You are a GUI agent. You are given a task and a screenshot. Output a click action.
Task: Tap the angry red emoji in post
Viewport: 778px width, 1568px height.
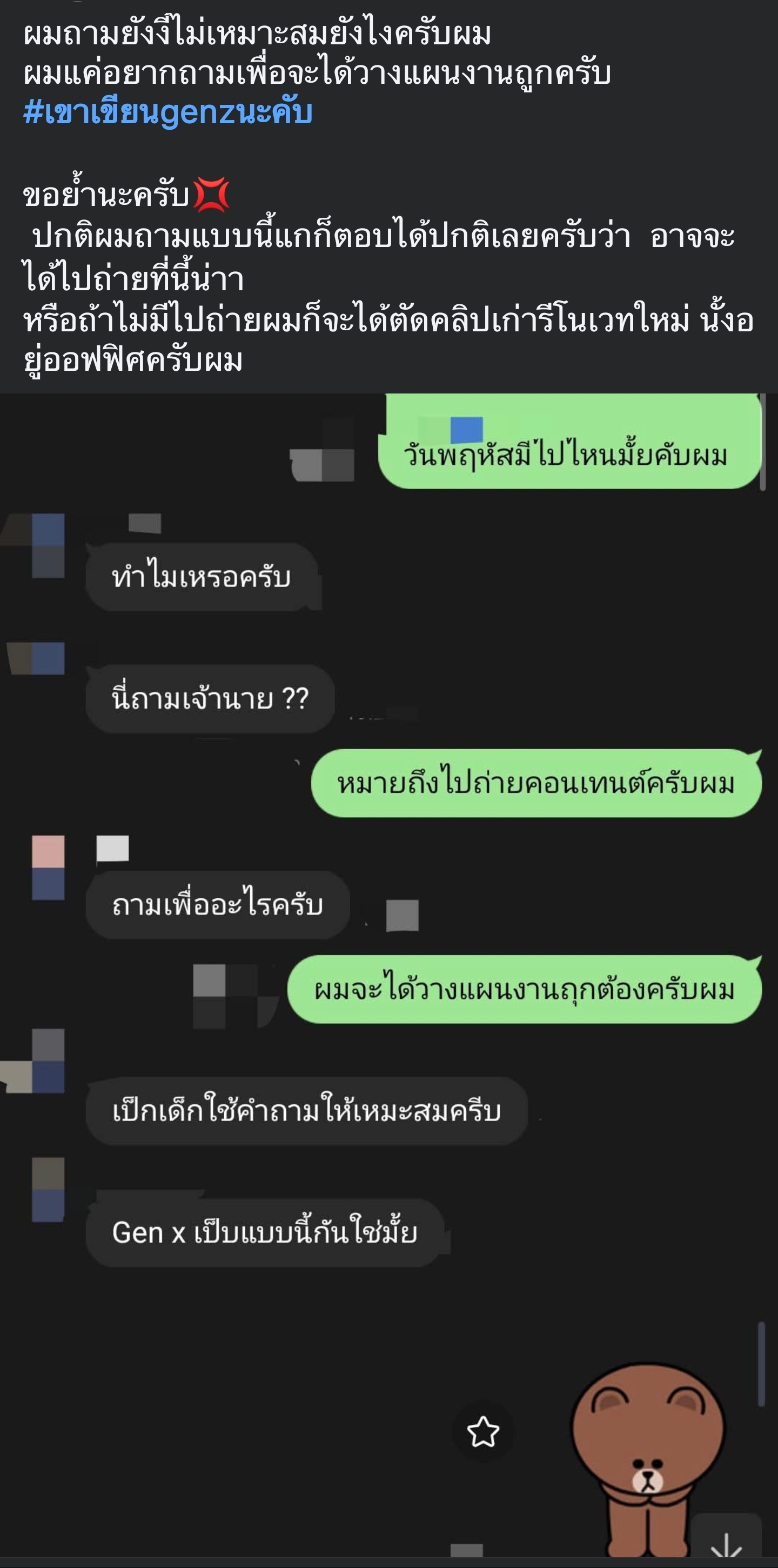point(211,195)
